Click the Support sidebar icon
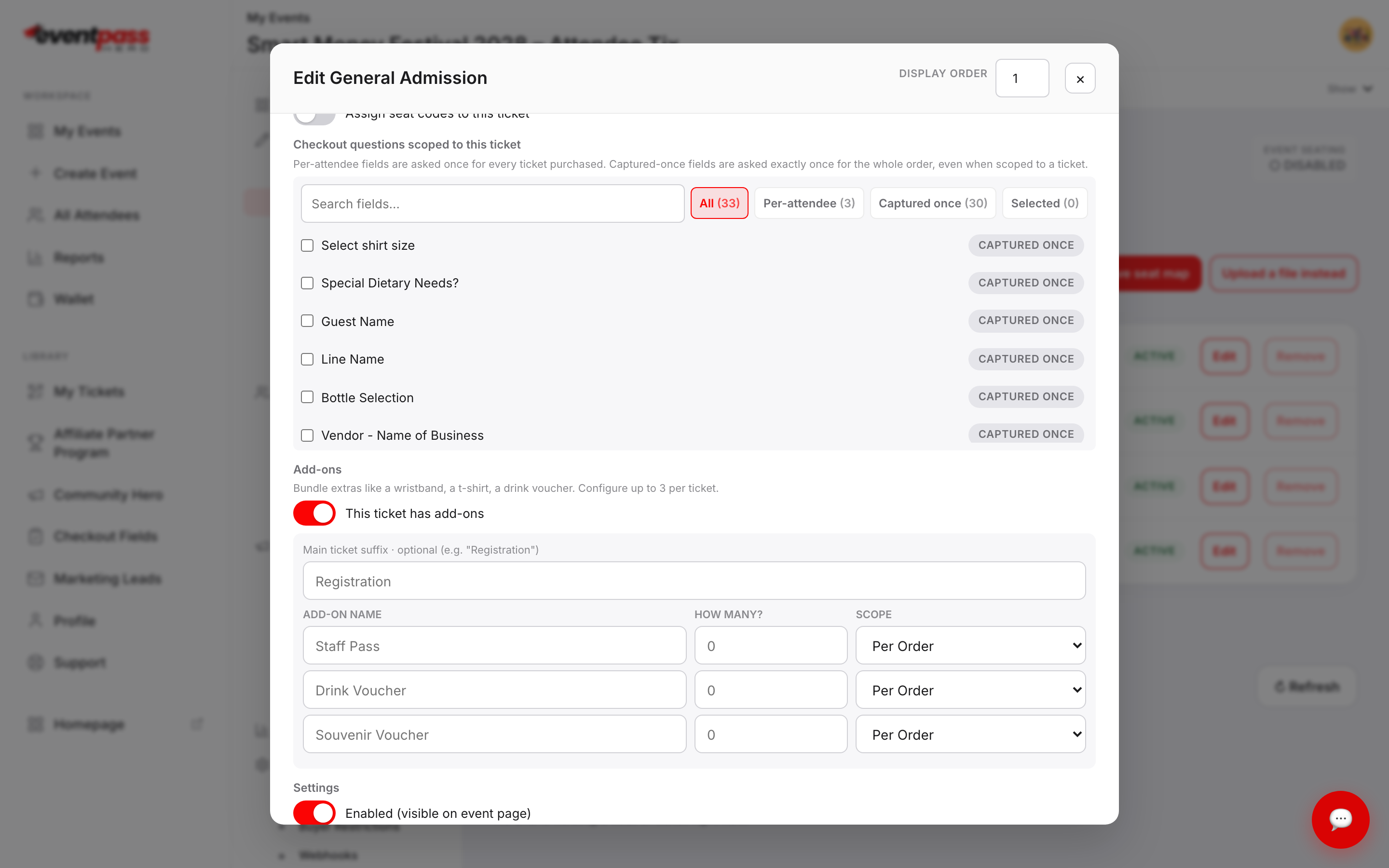The image size is (1389, 868). click(36, 663)
